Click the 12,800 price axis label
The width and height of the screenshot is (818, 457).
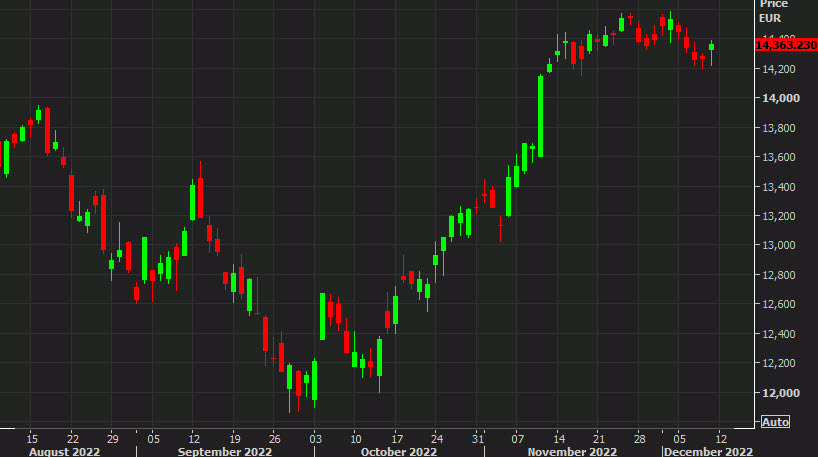pyautogui.click(x=781, y=275)
